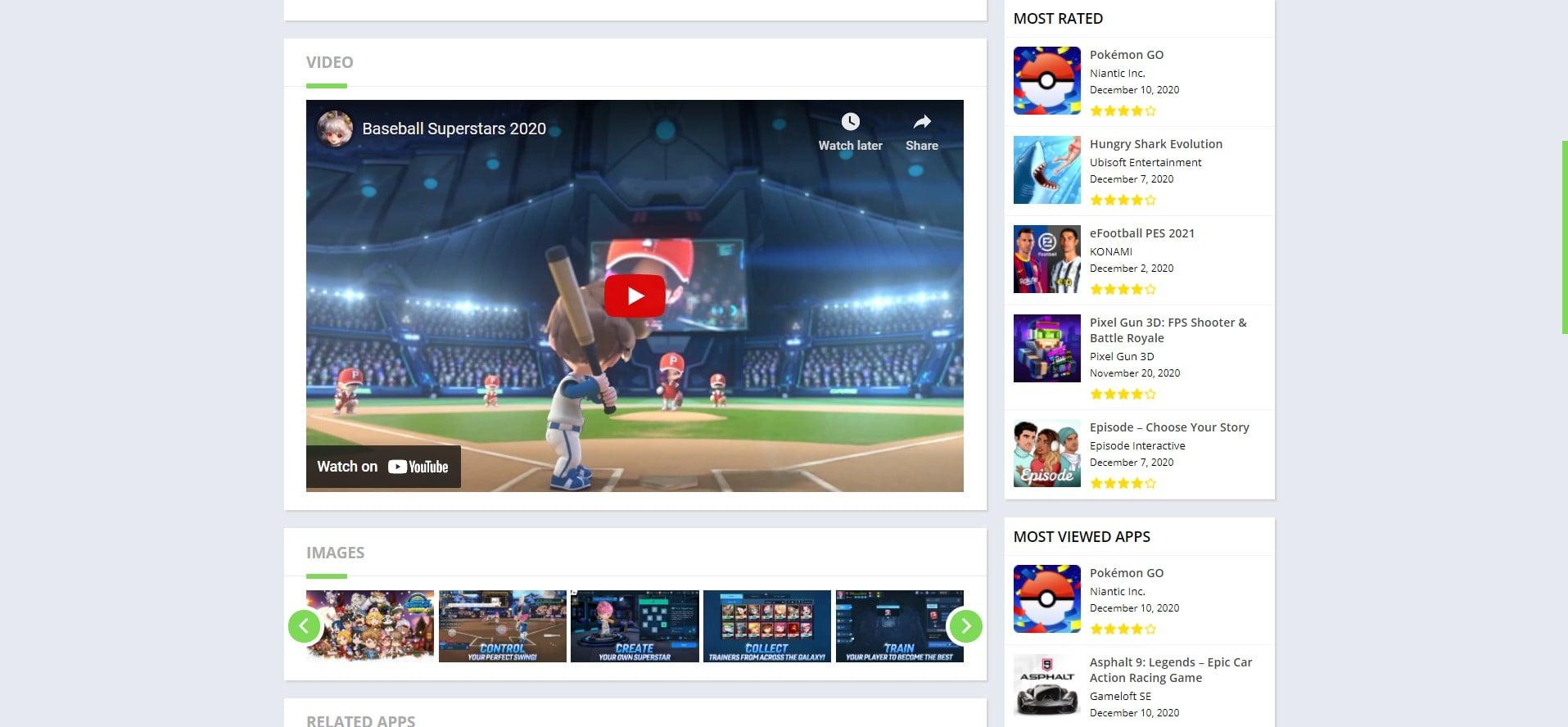Play the Baseball Superstars 2020 video

click(x=635, y=296)
